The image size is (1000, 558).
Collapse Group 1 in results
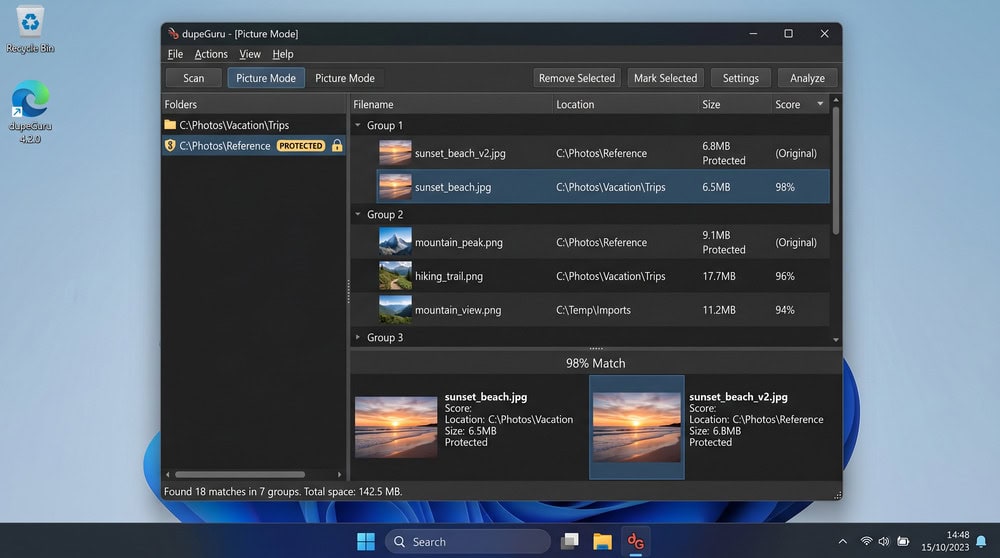358,125
